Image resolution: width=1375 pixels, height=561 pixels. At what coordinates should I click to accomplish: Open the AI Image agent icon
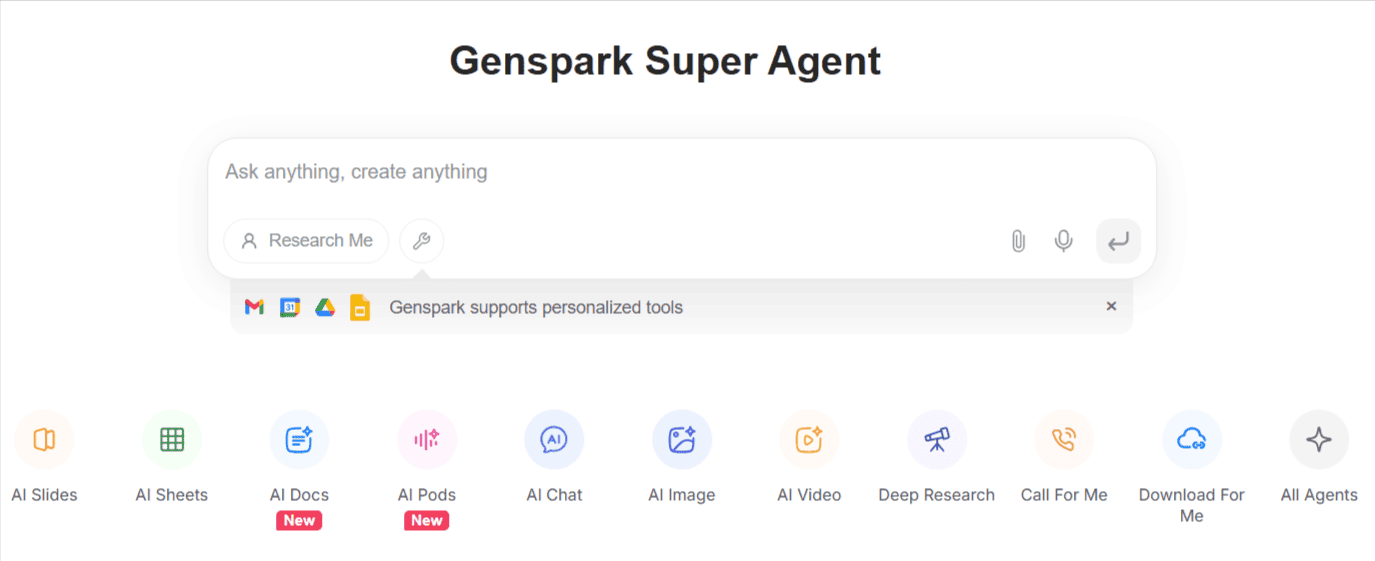pos(682,440)
